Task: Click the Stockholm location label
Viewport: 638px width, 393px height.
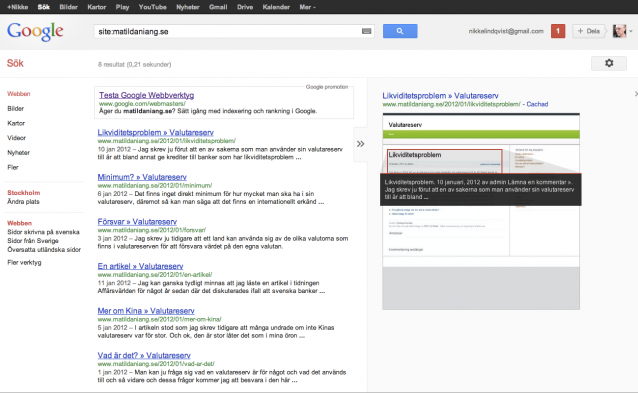Action: [24, 193]
